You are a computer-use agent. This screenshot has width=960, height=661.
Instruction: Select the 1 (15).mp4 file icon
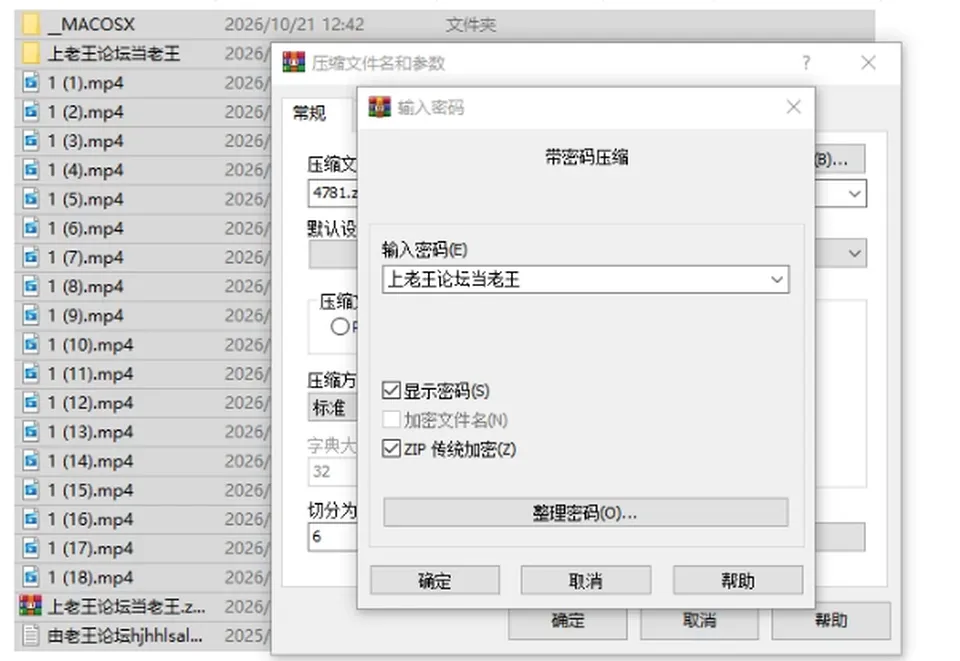(x=31, y=490)
